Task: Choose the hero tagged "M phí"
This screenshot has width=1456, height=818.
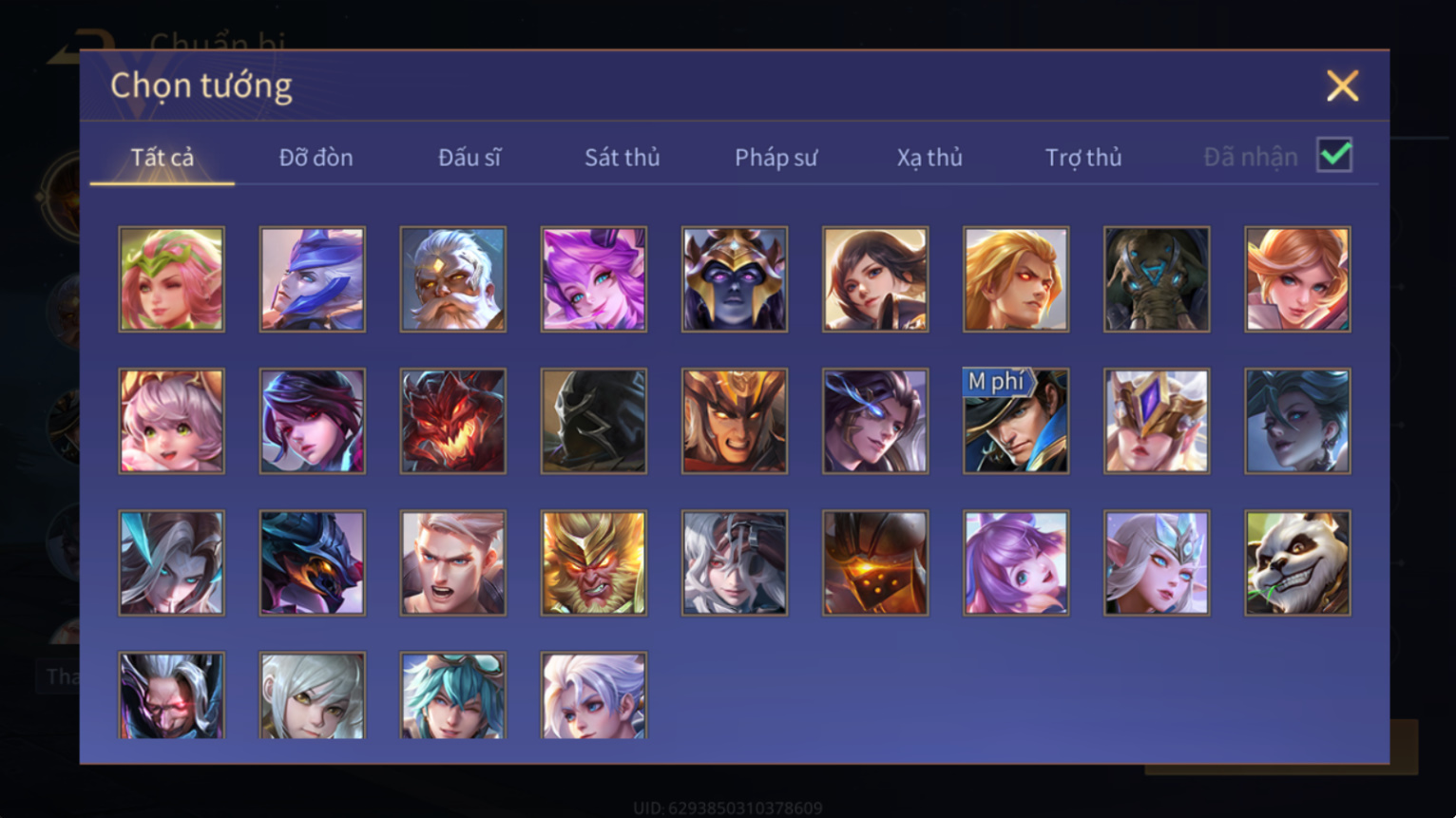Action: 1016,421
